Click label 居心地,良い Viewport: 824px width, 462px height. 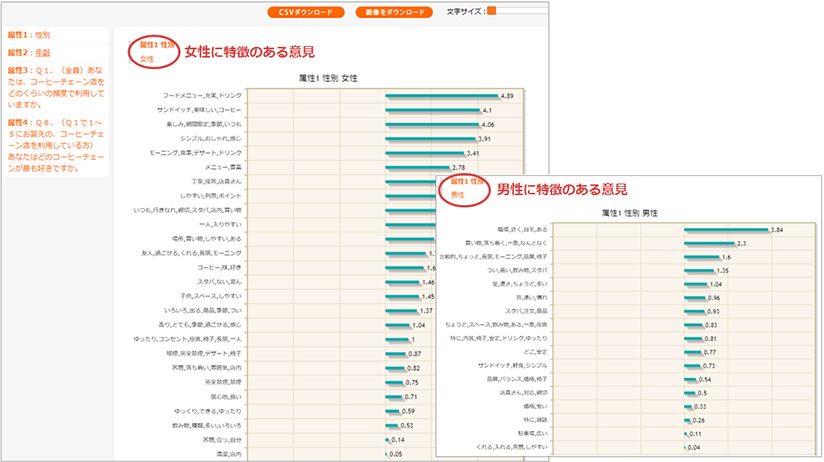point(226,397)
